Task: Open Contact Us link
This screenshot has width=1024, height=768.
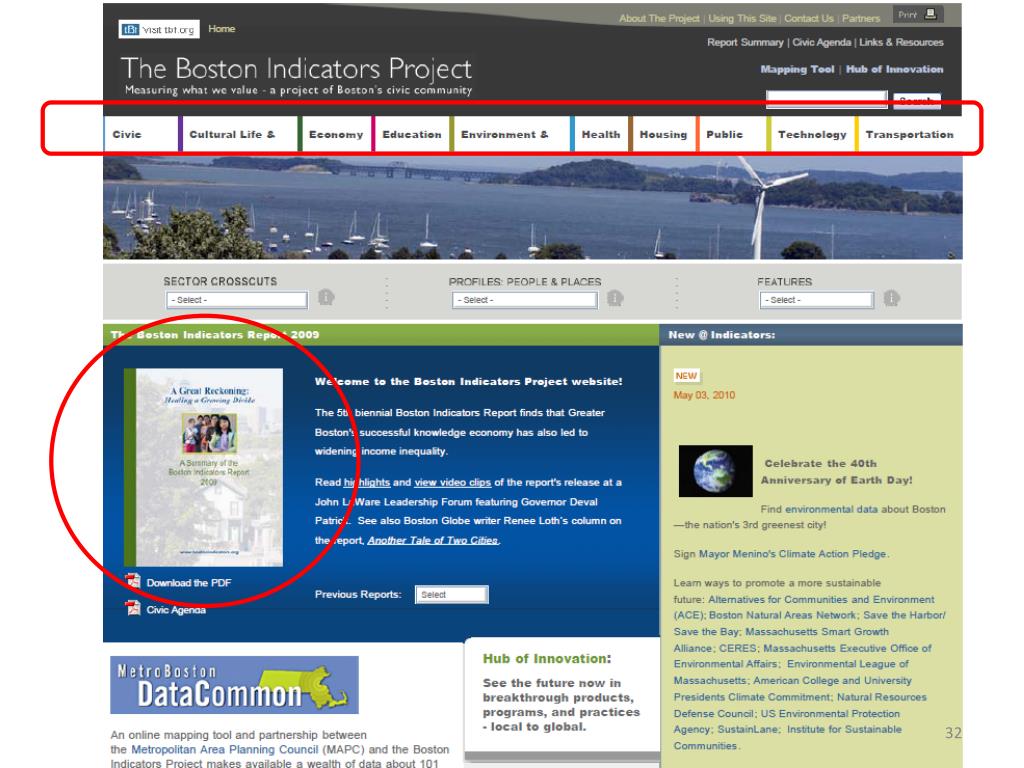Action: (808, 18)
